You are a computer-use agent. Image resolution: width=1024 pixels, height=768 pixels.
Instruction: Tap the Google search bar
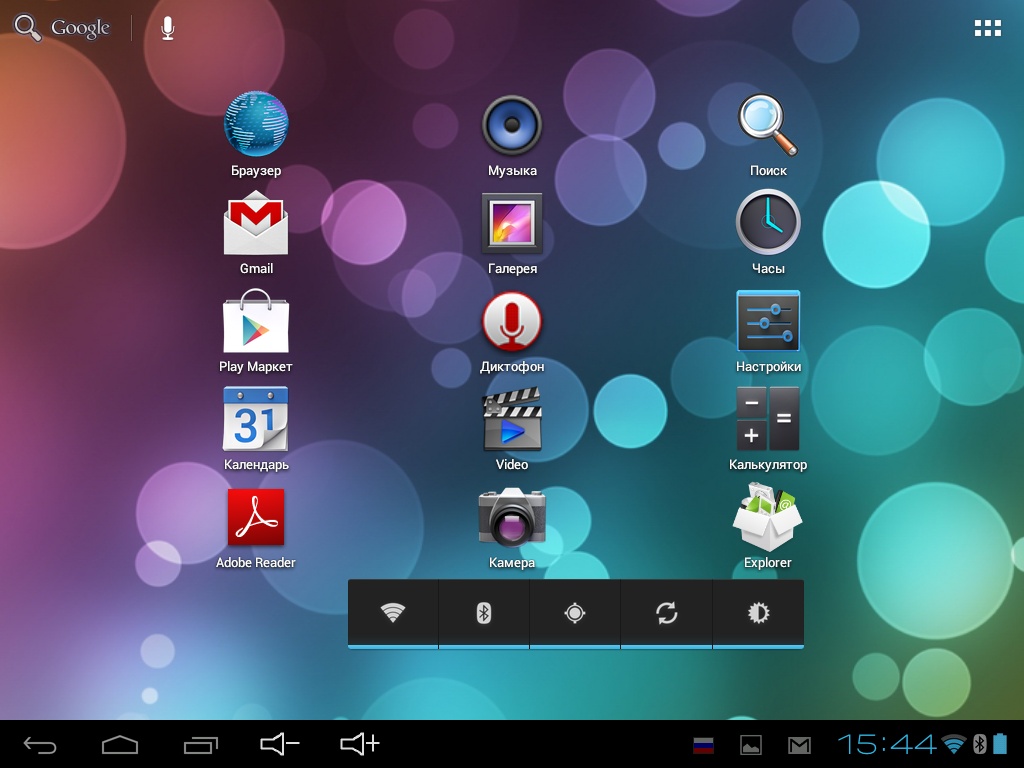pyautogui.click(x=62, y=28)
